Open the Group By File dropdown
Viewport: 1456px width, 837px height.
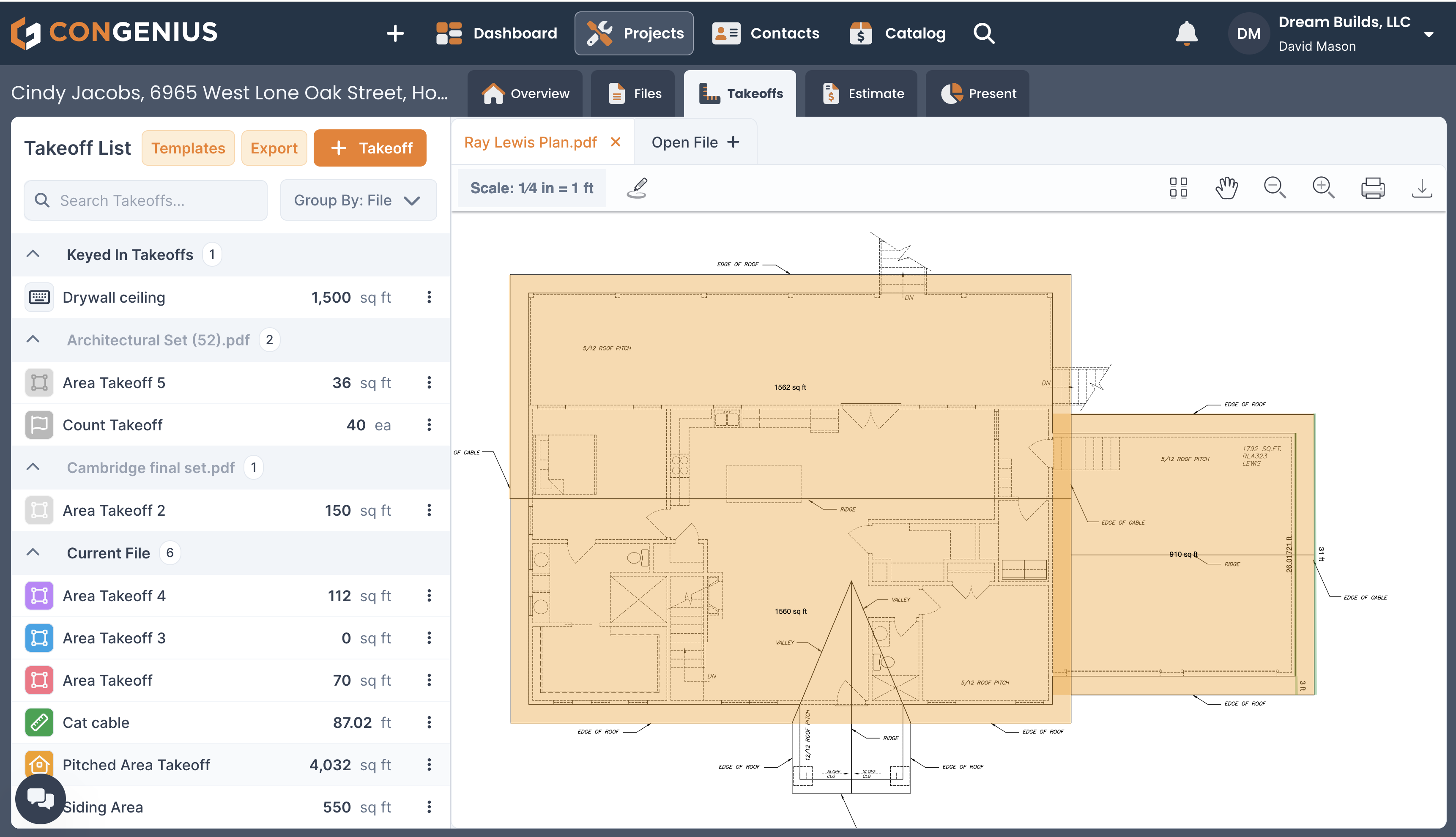click(x=358, y=200)
